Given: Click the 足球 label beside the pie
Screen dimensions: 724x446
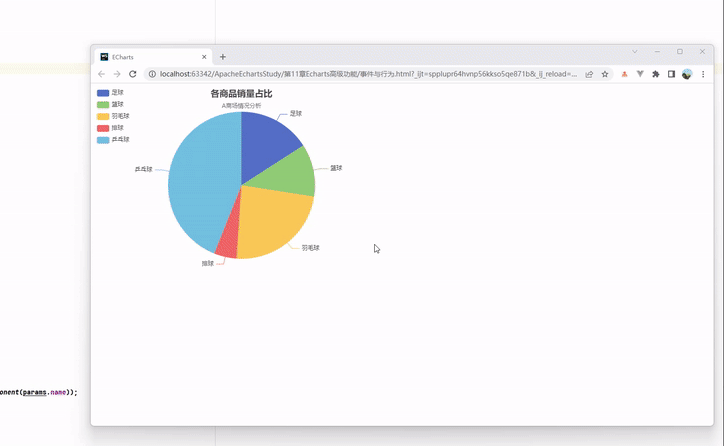Looking at the screenshot, I should pos(296,114).
